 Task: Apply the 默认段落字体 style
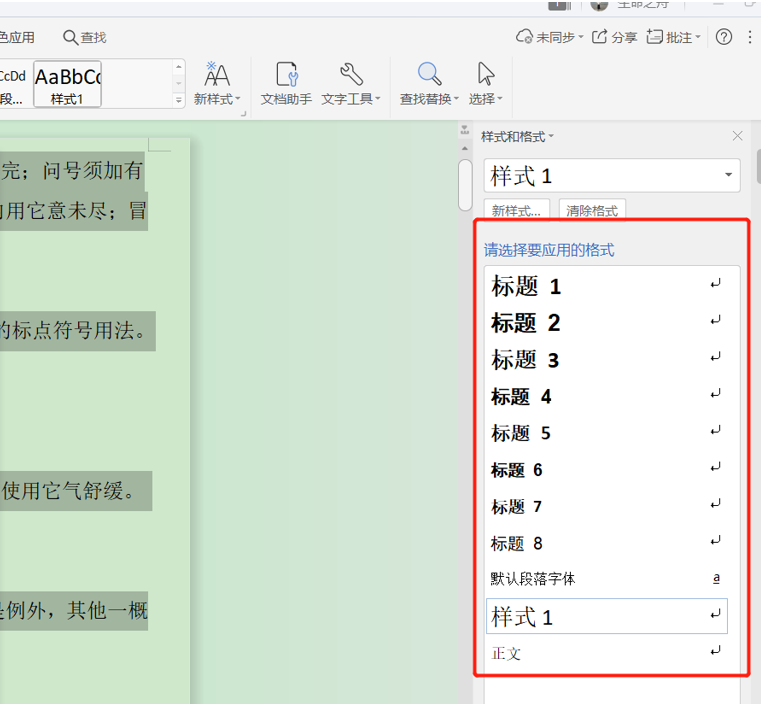tap(607, 579)
